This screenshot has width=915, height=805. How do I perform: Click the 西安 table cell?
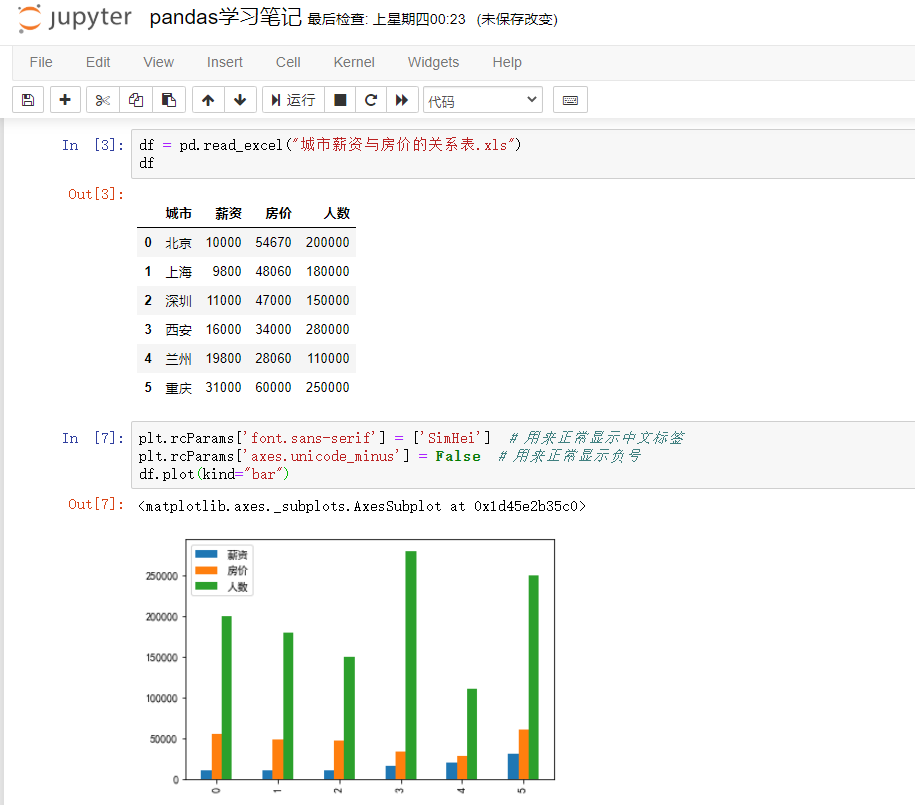[179, 329]
